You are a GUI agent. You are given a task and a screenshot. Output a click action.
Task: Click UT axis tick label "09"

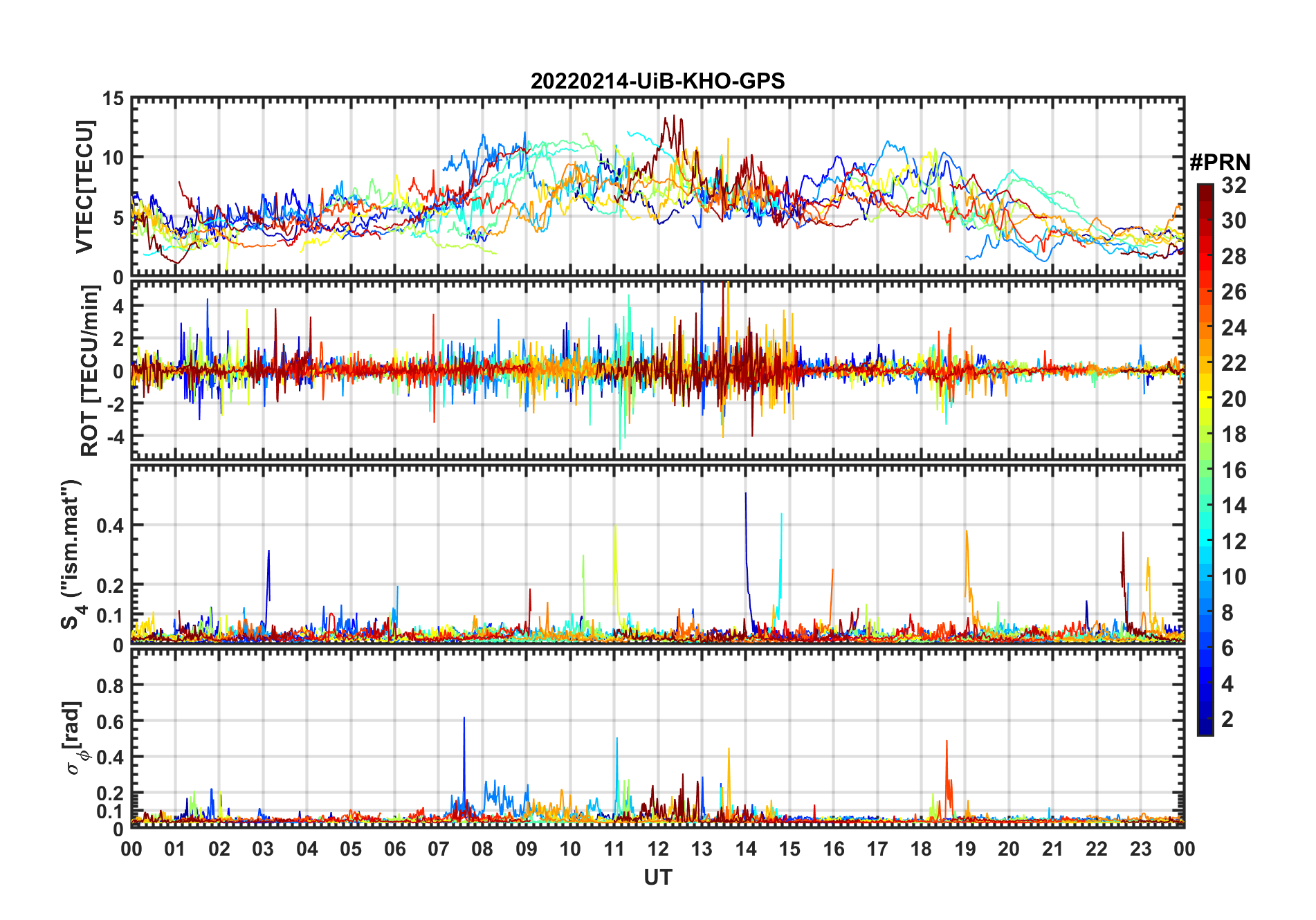click(526, 849)
